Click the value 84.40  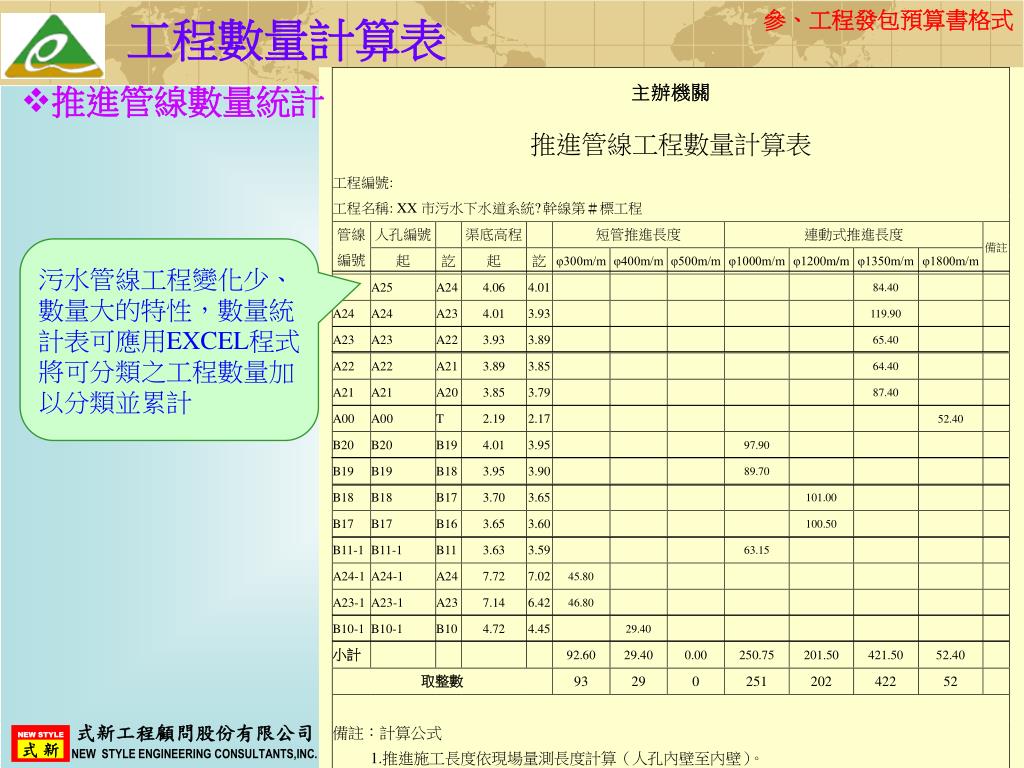pyautogui.click(x=886, y=287)
